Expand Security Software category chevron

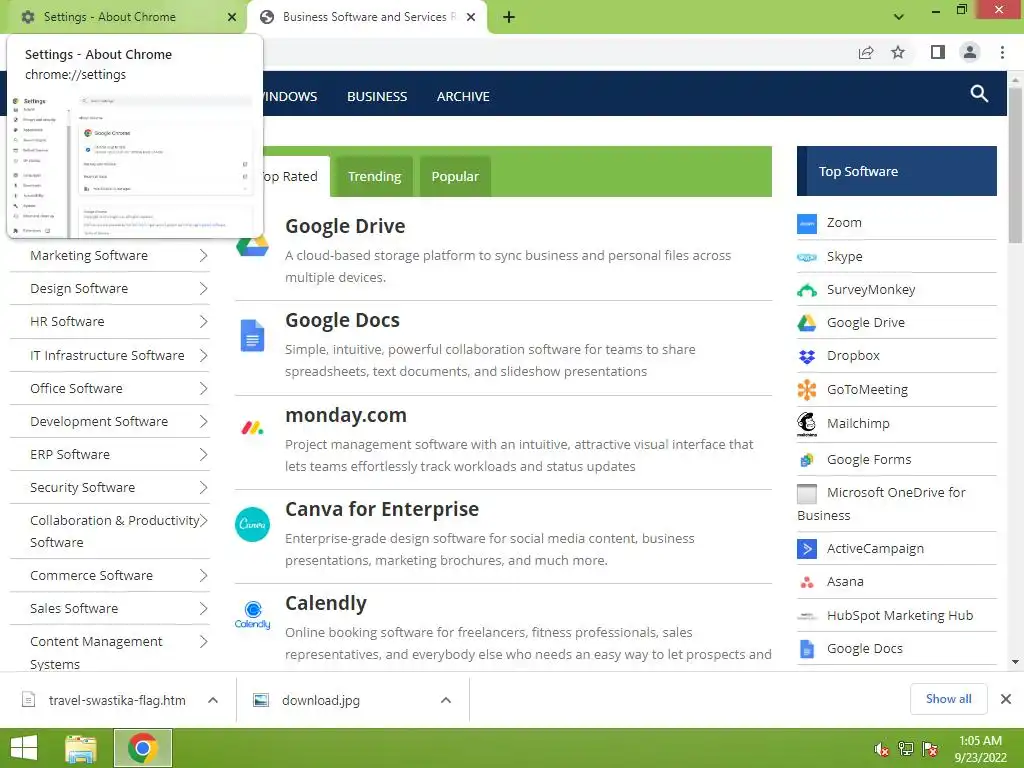pos(203,488)
